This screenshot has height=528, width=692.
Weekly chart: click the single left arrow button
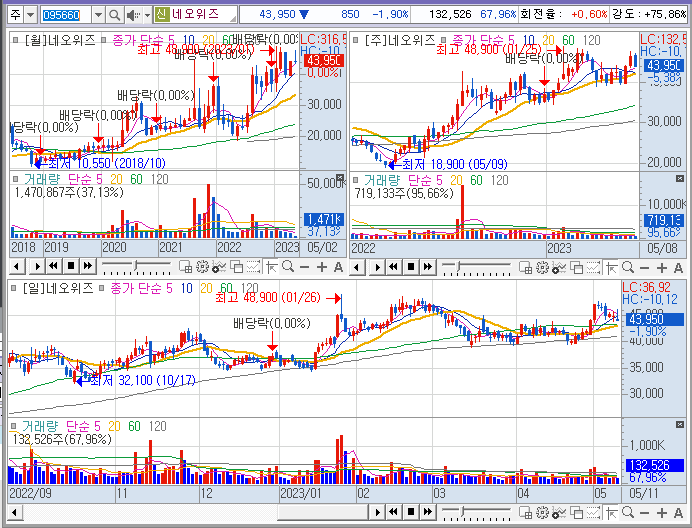click(x=357, y=267)
